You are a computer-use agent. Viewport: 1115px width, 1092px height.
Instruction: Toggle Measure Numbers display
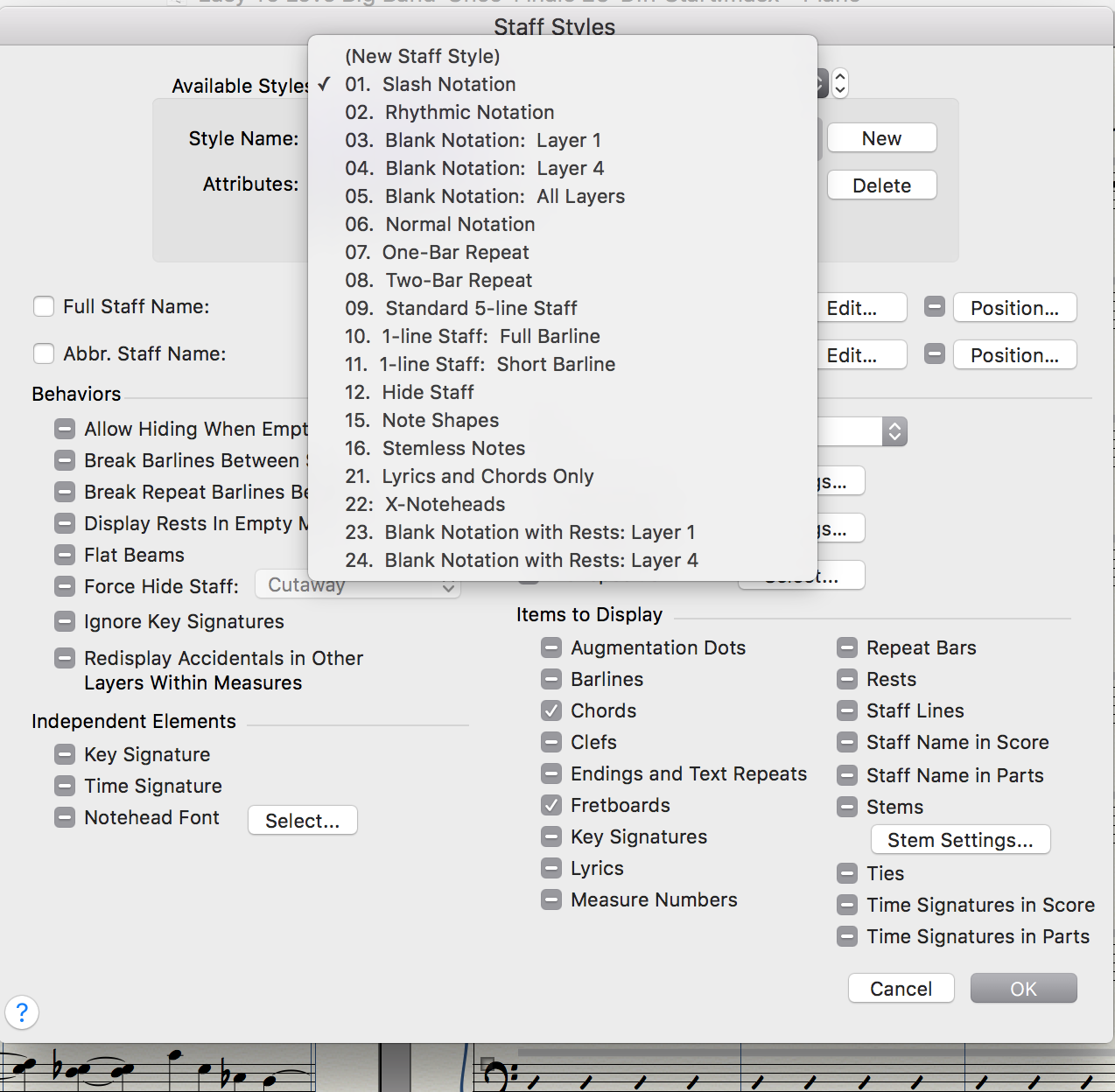pos(551,899)
